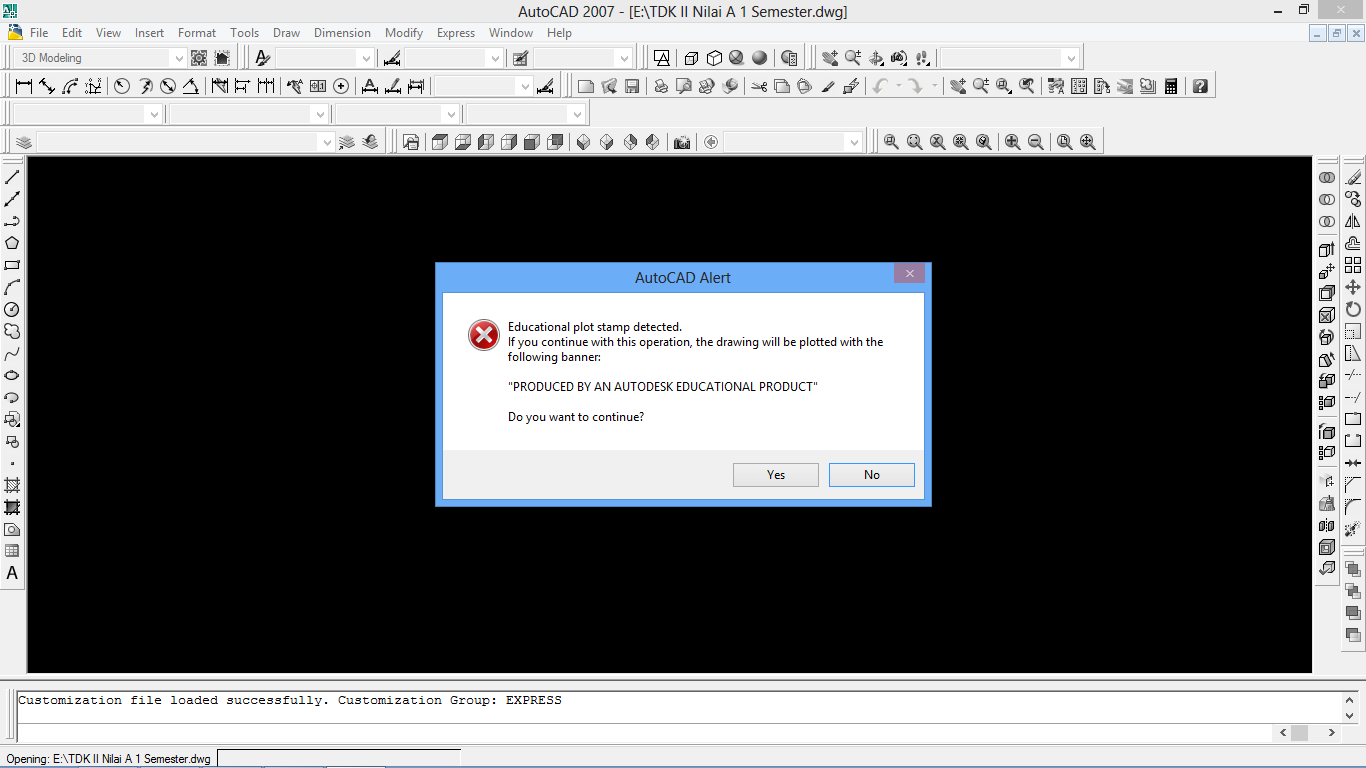Click 'Customization file loaded successfully' text

tap(173, 700)
